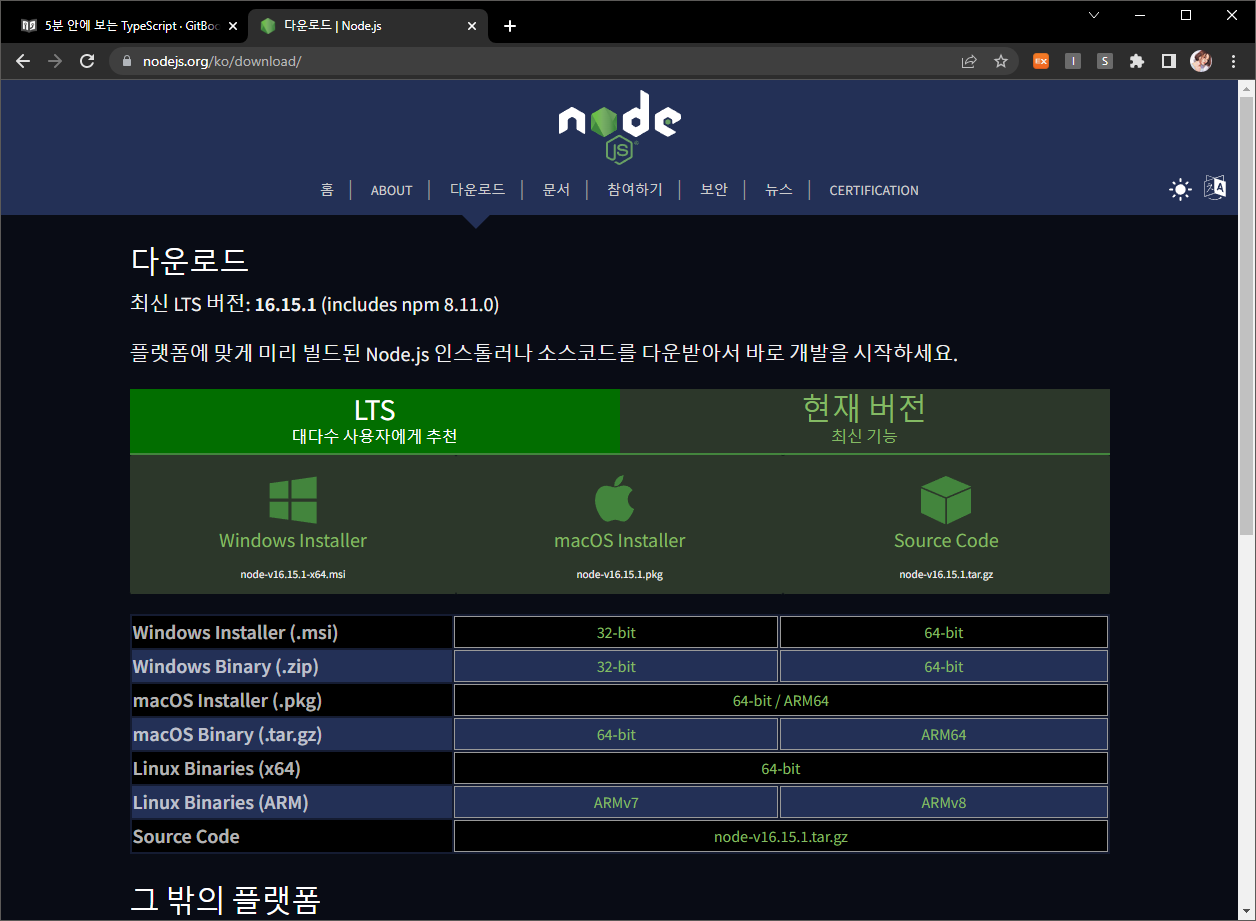This screenshot has width=1256, height=921.
Task: Click the site lock icon
Action: click(127, 61)
